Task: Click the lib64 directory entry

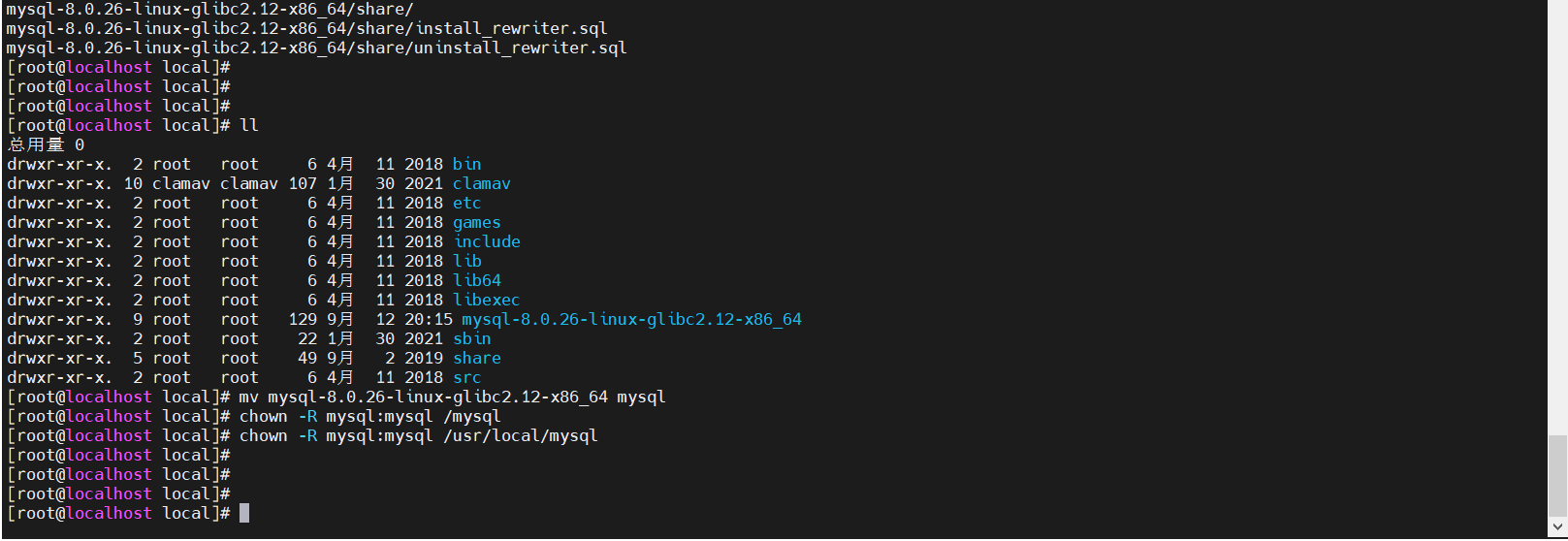Action: click(x=477, y=280)
